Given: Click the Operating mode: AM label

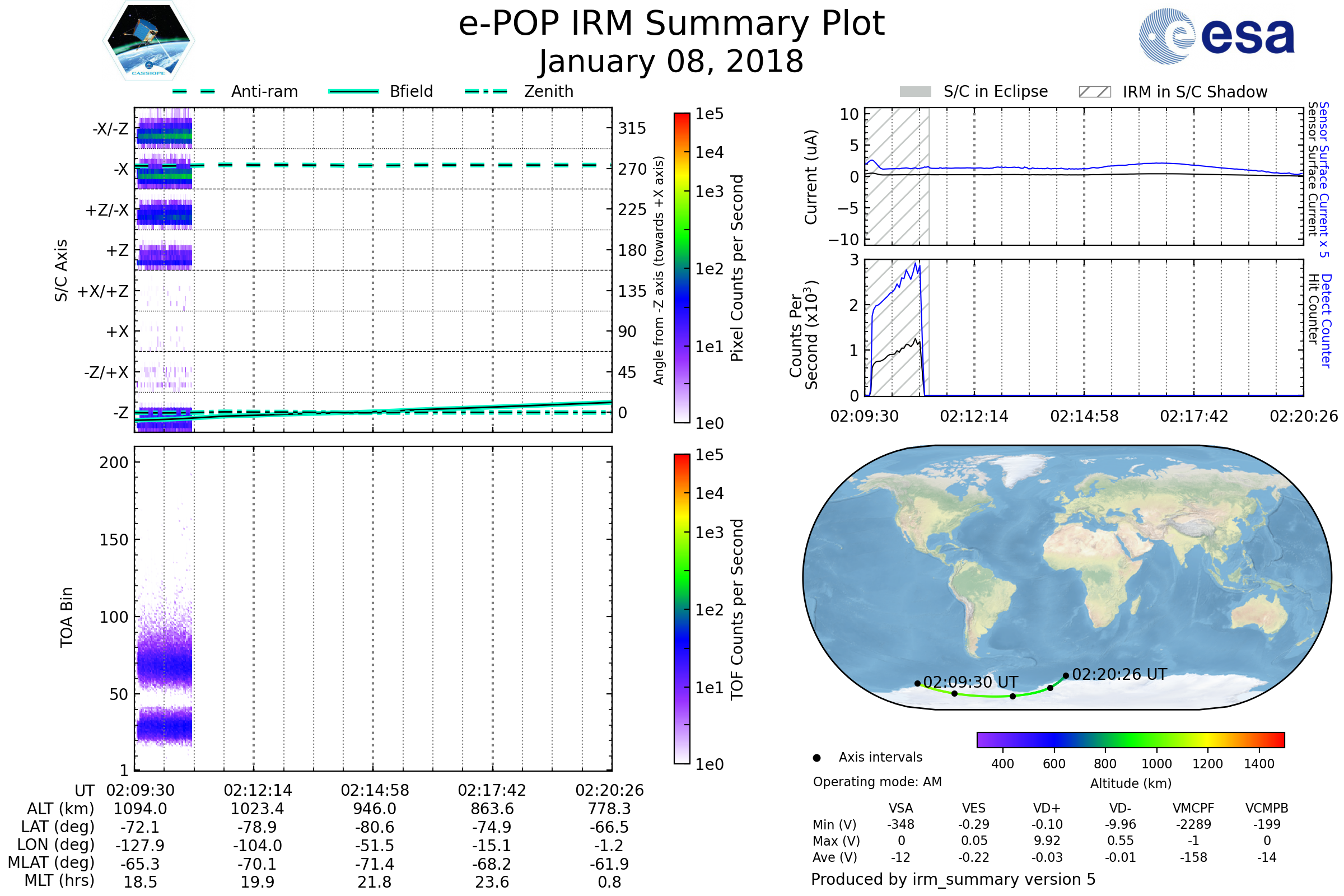Looking at the screenshot, I should 877,782.
